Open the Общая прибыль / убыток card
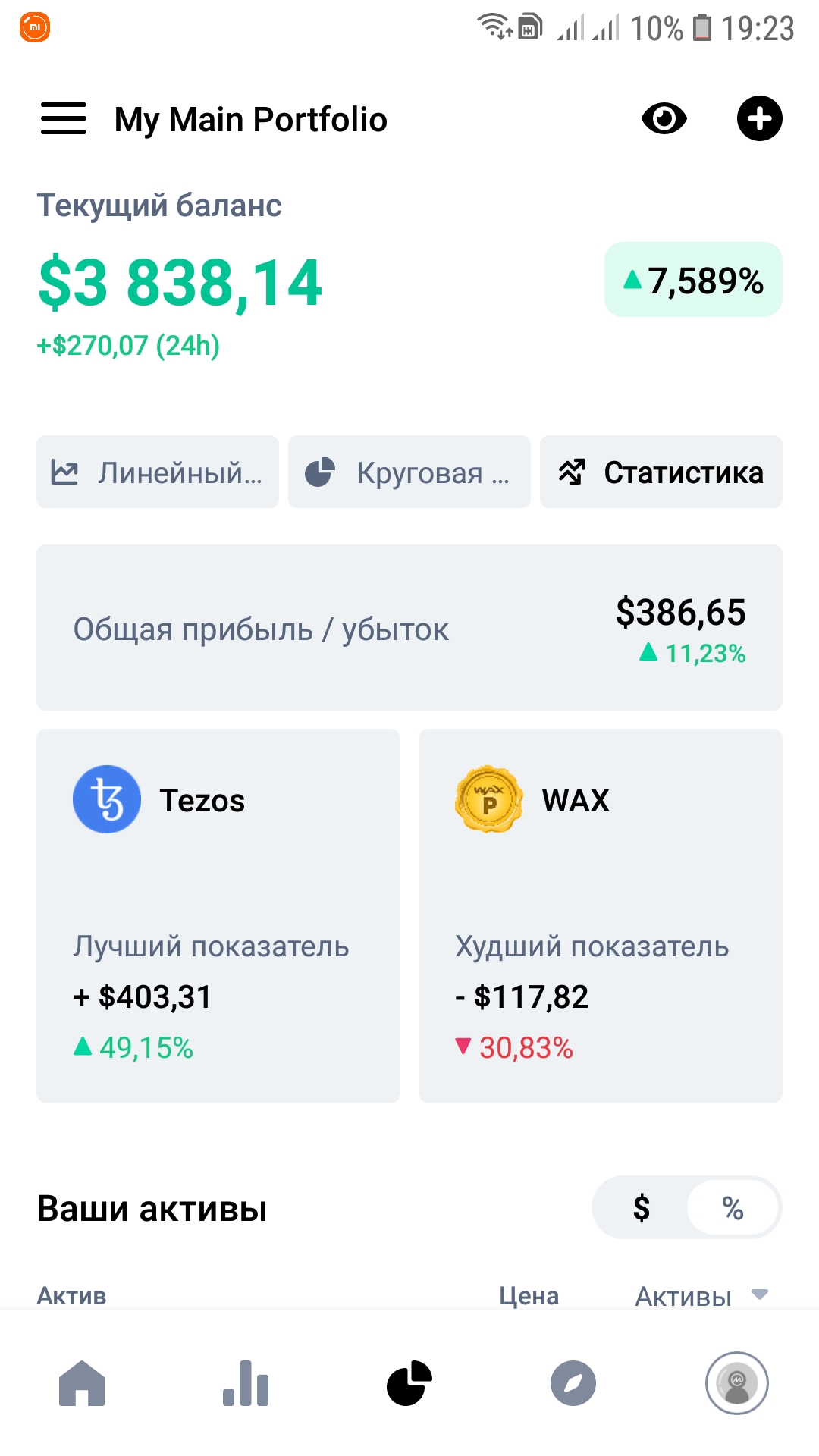Screen dimensions: 819x1456 [x=409, y=628]
